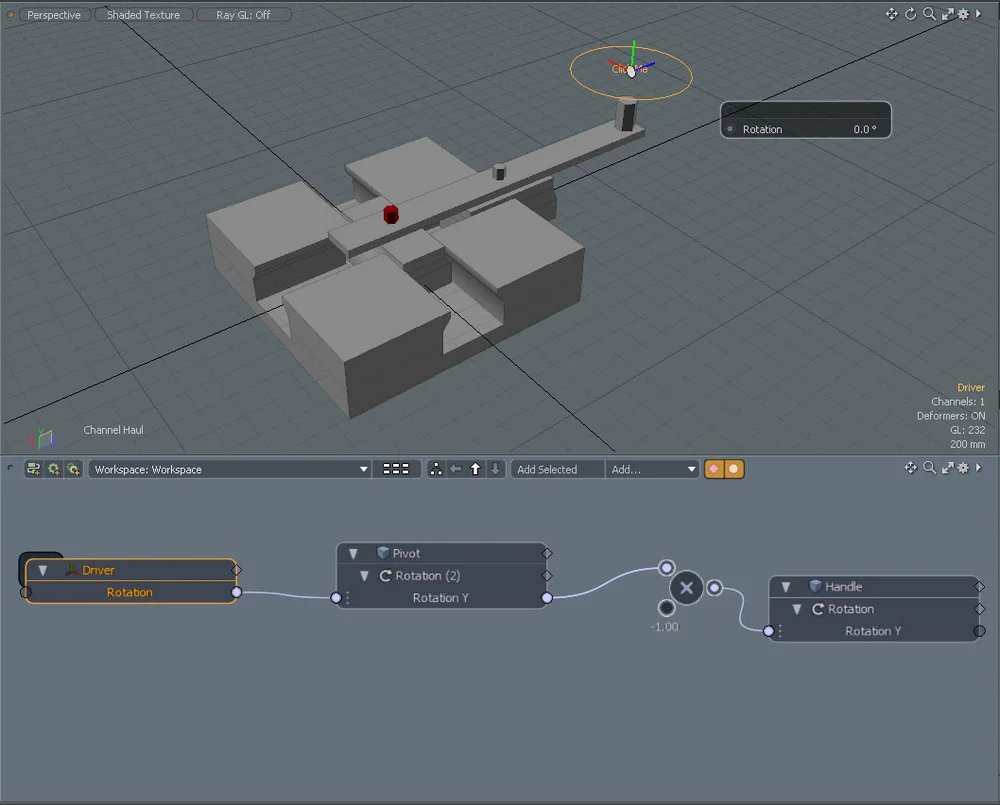Click the Add Selected button

pyautogui.click(x=556, y=468)
